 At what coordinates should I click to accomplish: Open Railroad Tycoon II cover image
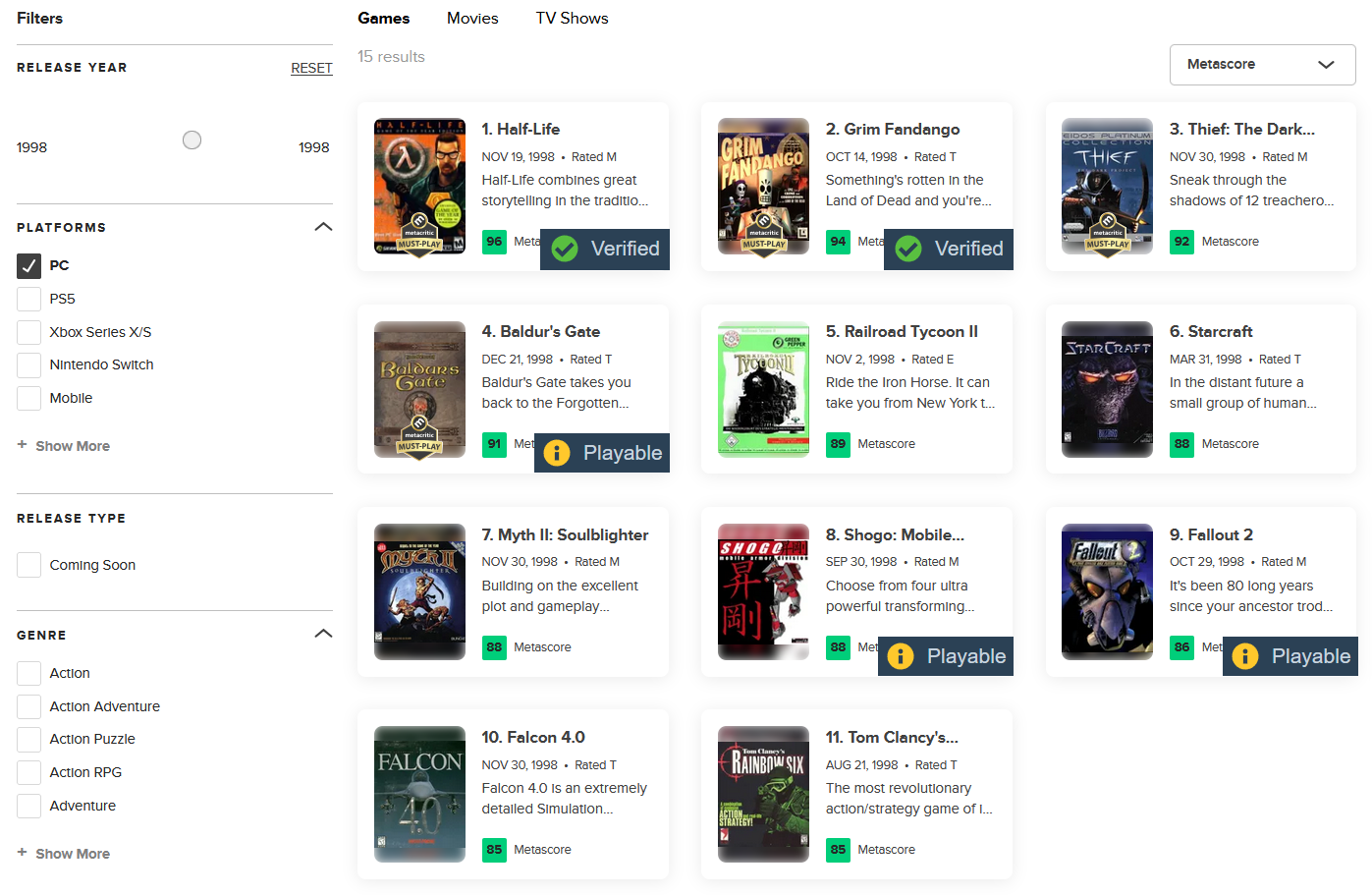[x=763, y=389]
